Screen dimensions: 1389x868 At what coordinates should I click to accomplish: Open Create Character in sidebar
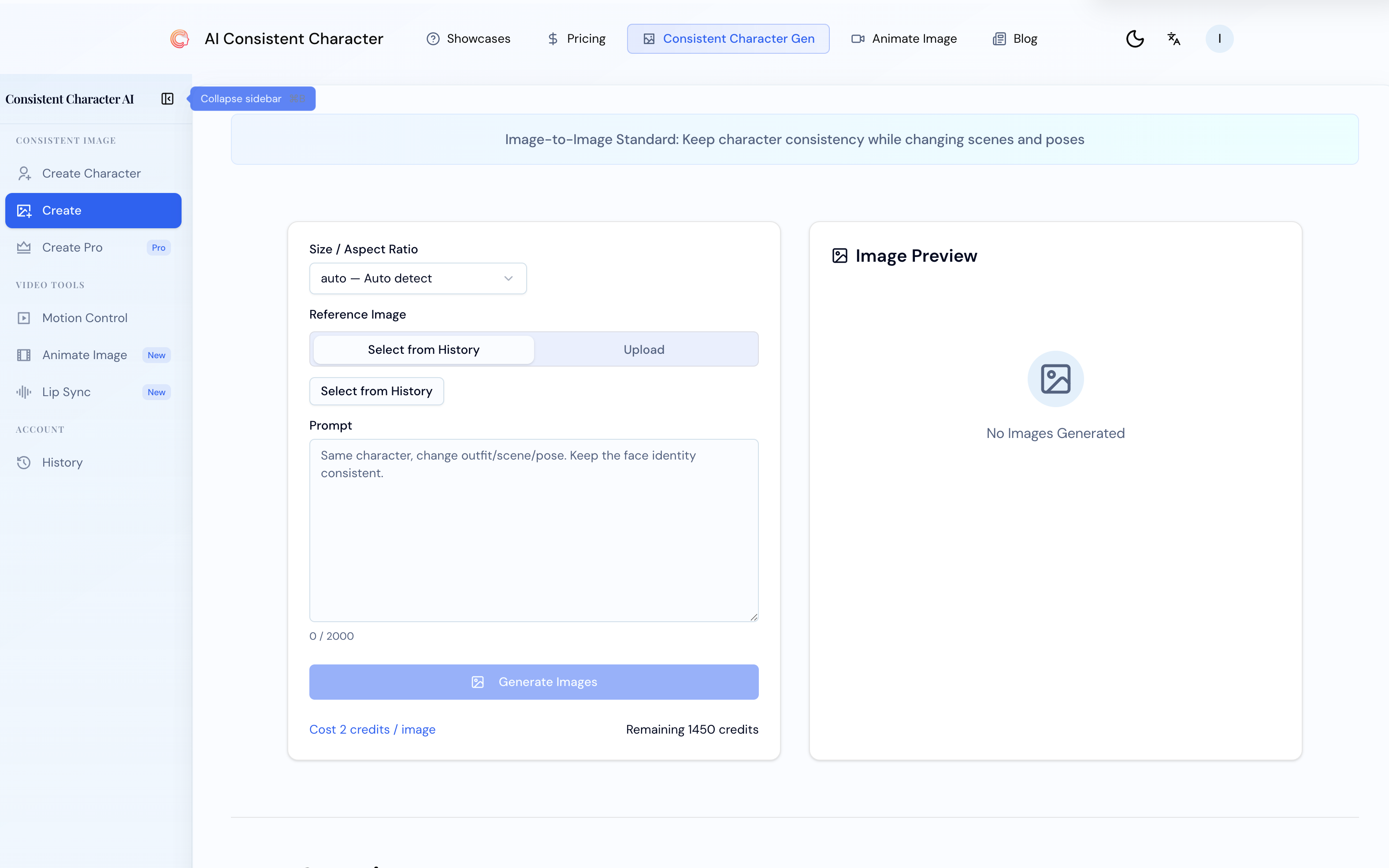click(x=91, y=173)
